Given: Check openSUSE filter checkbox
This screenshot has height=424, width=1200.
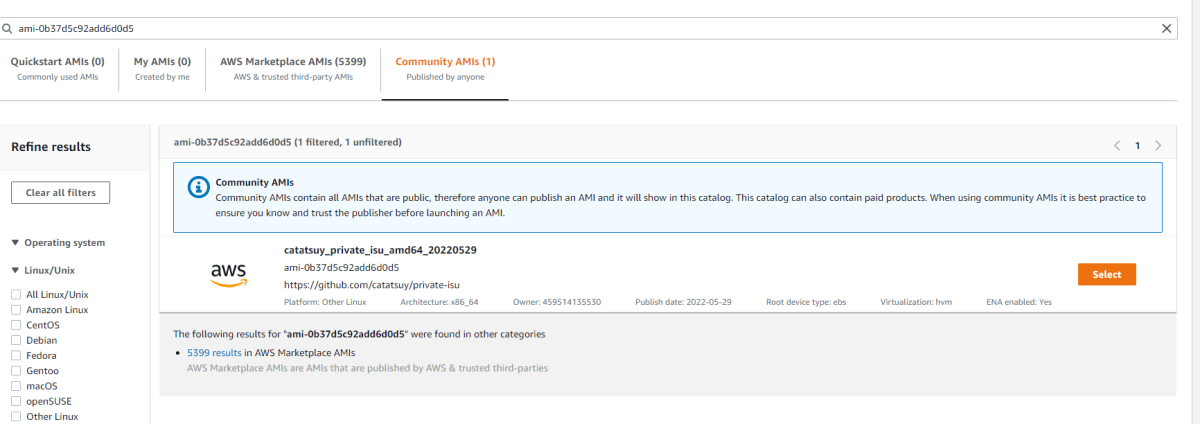Looking at the screenshot, I should 16,401.
